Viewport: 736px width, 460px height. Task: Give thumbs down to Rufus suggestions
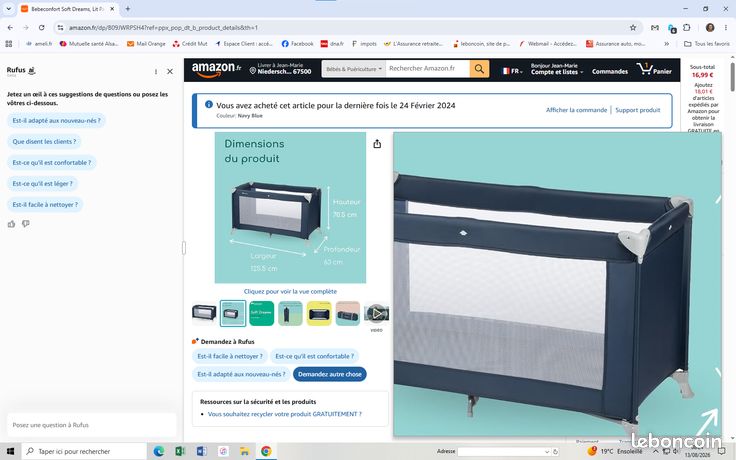pyautogui.click(x=26, y=224)
